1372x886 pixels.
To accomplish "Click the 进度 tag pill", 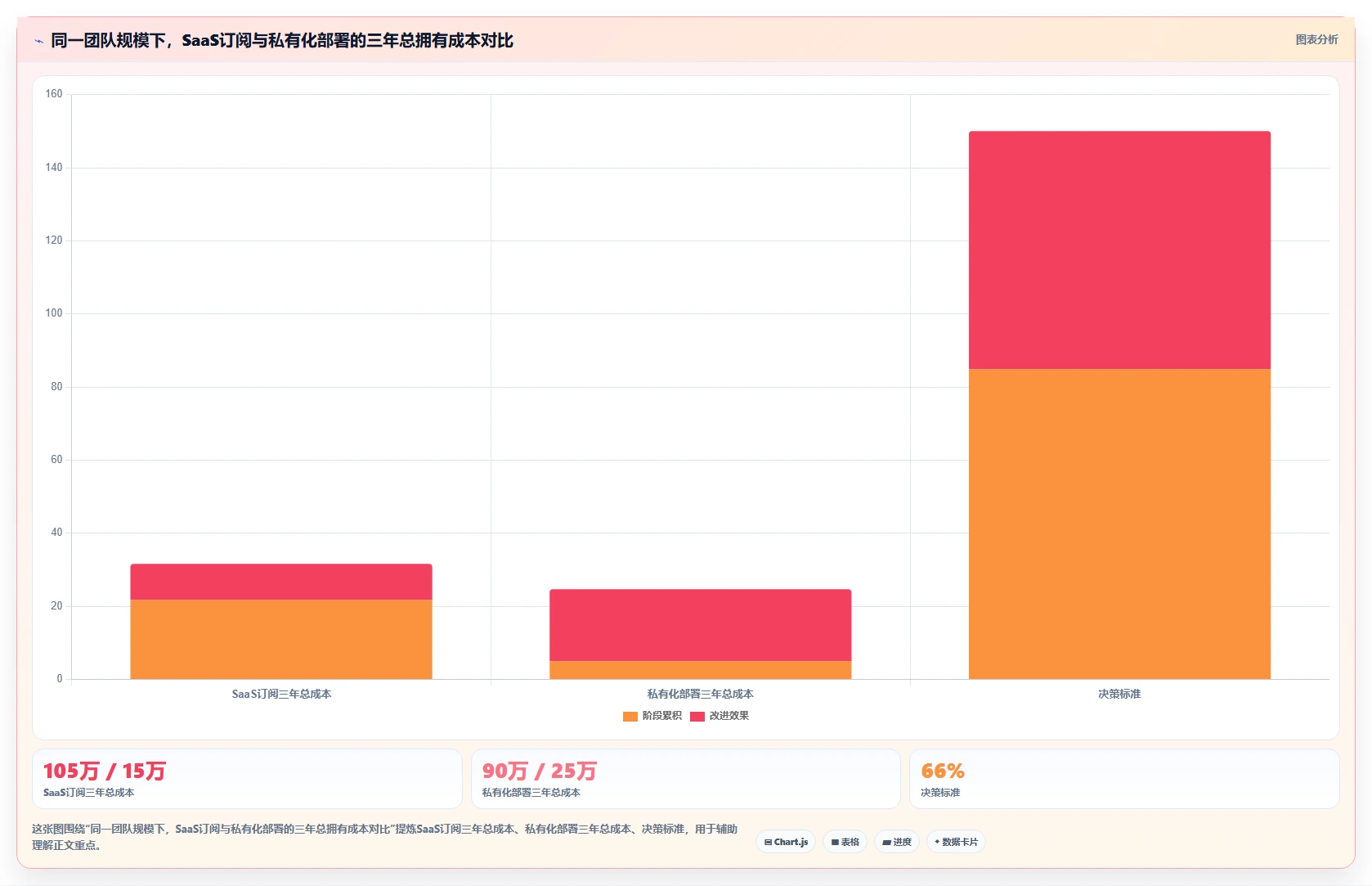I will point(897,842).
